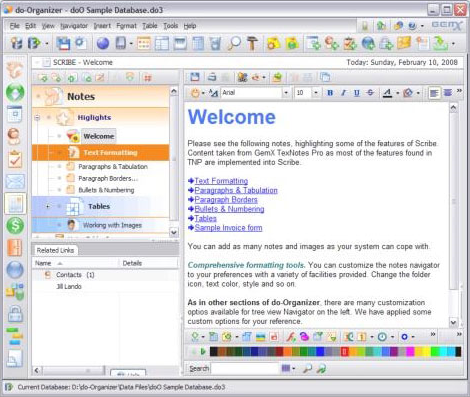The height and width of the screenshot is (397, 470).
Task: Click the find magnifier next to Search box
Action: (307, 368)
